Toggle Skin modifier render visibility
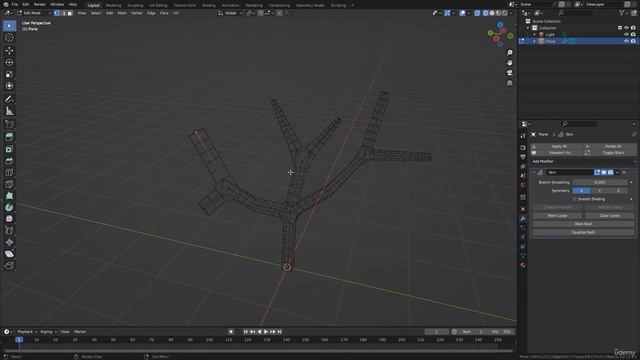Viewport: 640px width, 360px height. 610,173
